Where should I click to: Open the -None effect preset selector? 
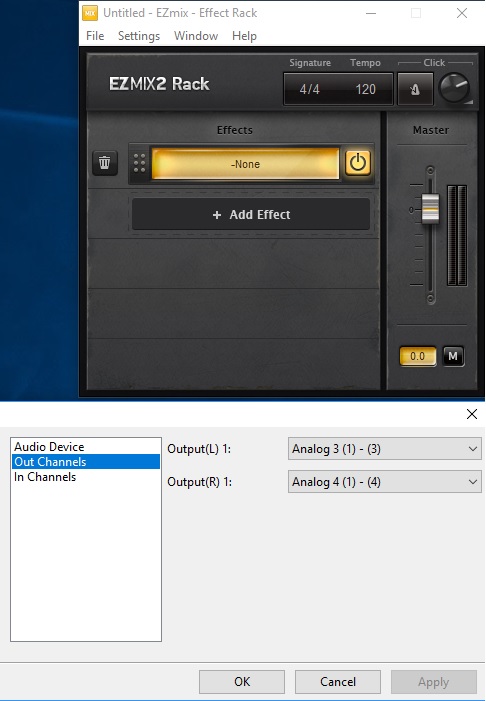(245, 164)
